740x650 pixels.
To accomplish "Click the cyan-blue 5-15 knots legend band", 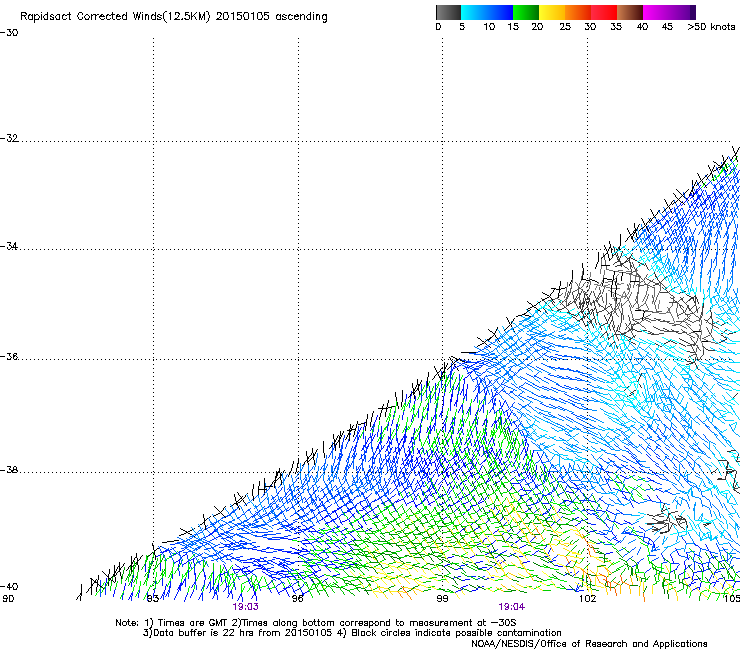I will tap(487, 12).
